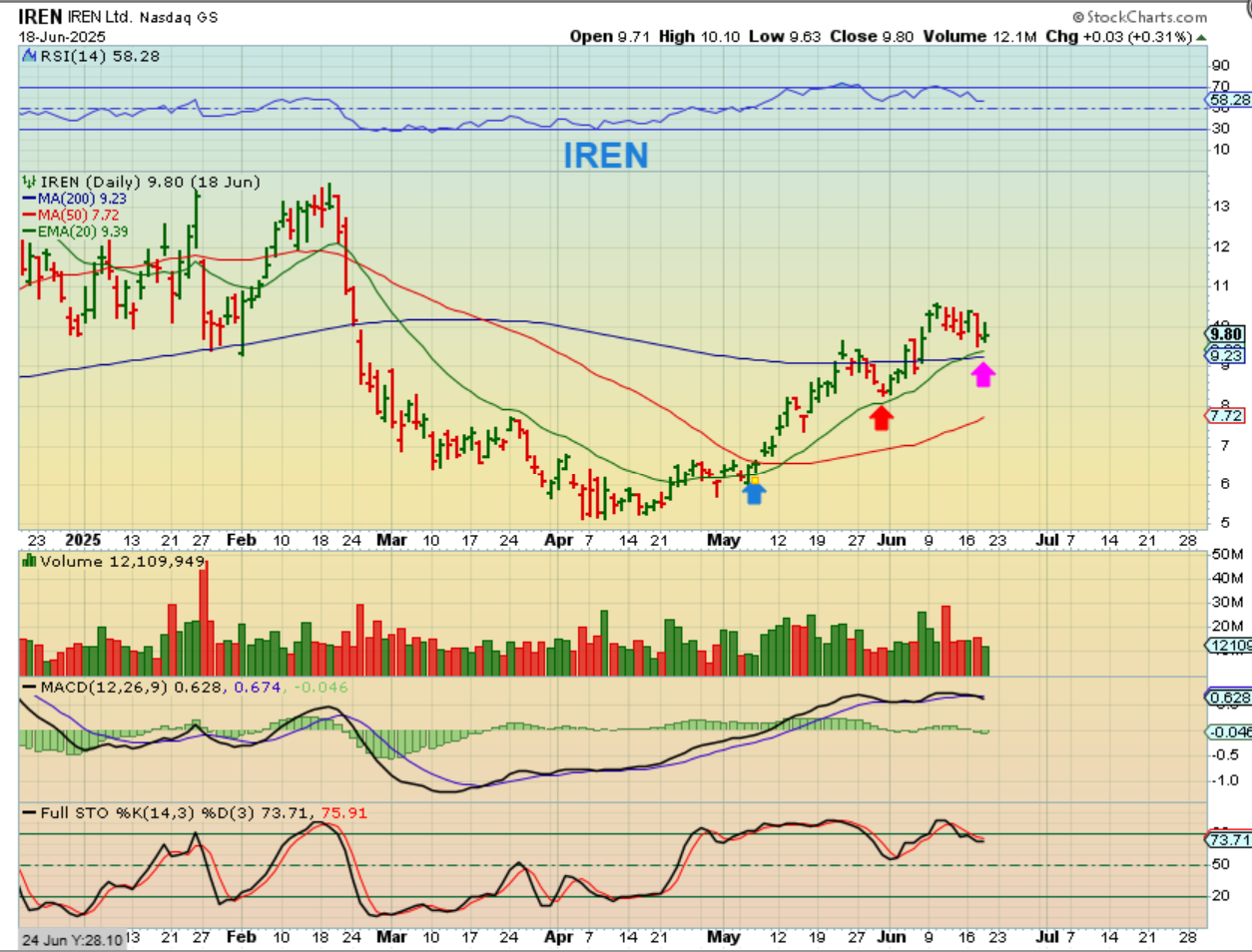Click the 'MA(200) 9.23' legend entry

click(82, 199)
